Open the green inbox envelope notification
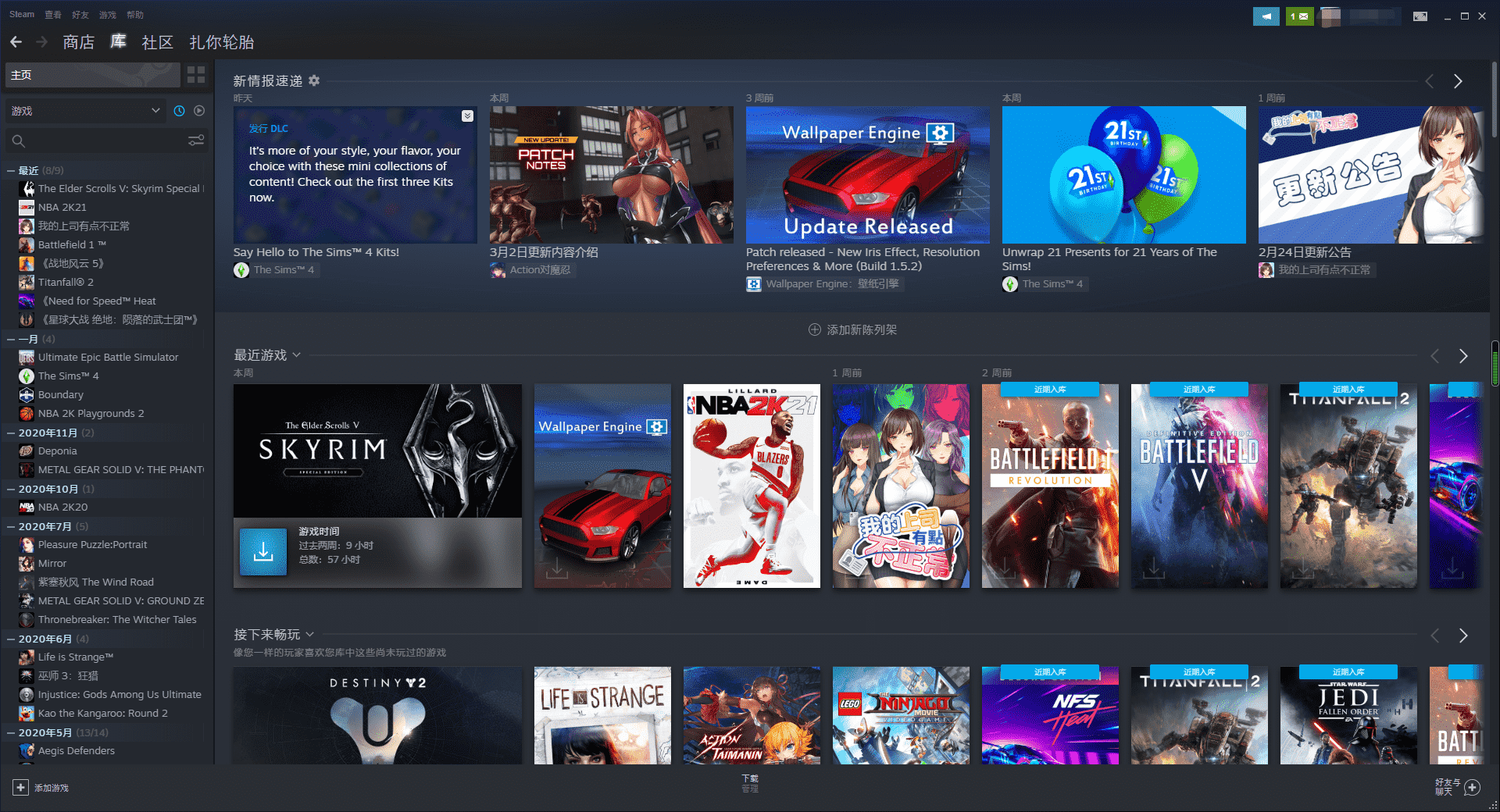 tap(1300, 16)
